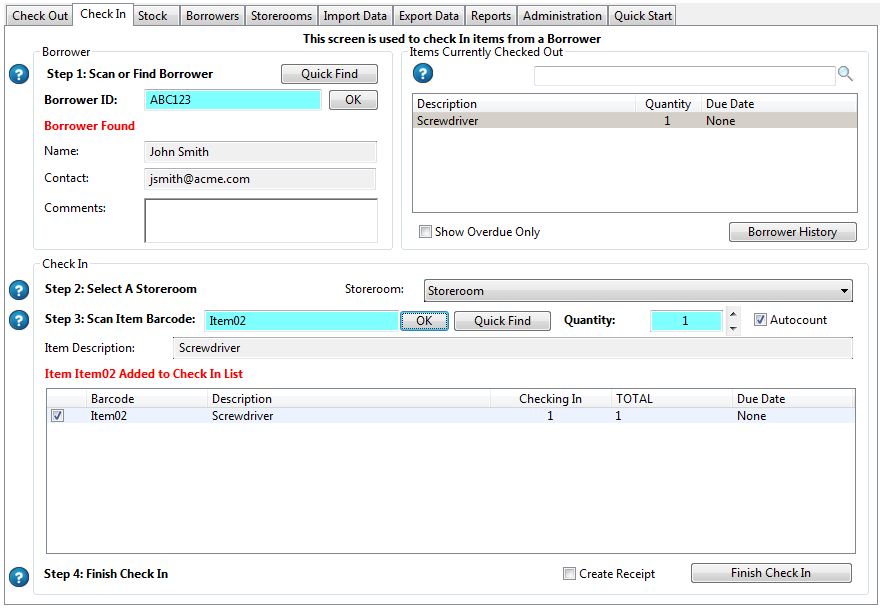
Task: Click the help icon beside Step 1
Action: [18, 75]
